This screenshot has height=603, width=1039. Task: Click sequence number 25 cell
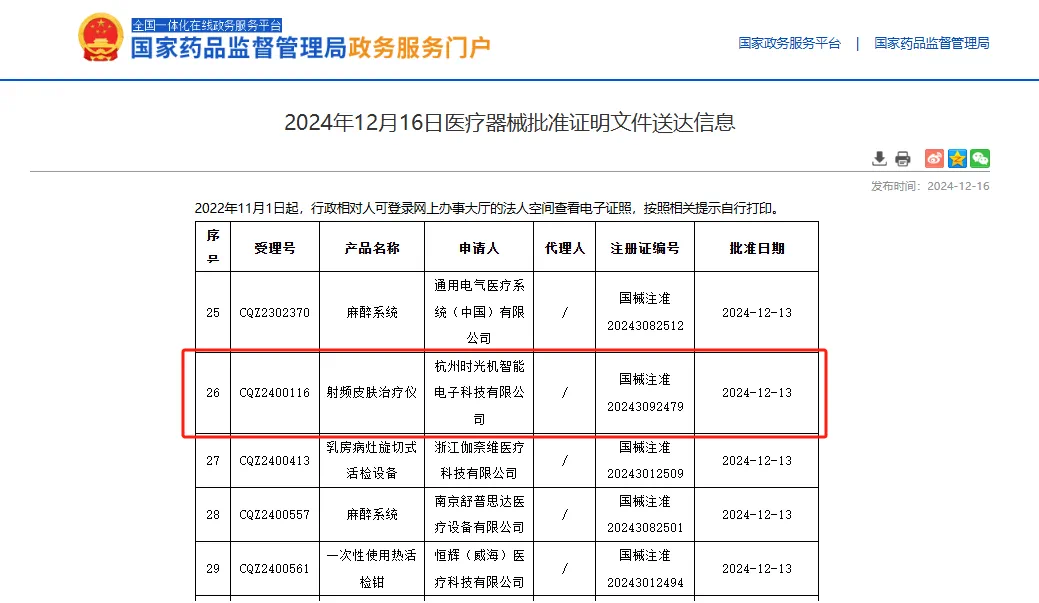coord(213,313)
